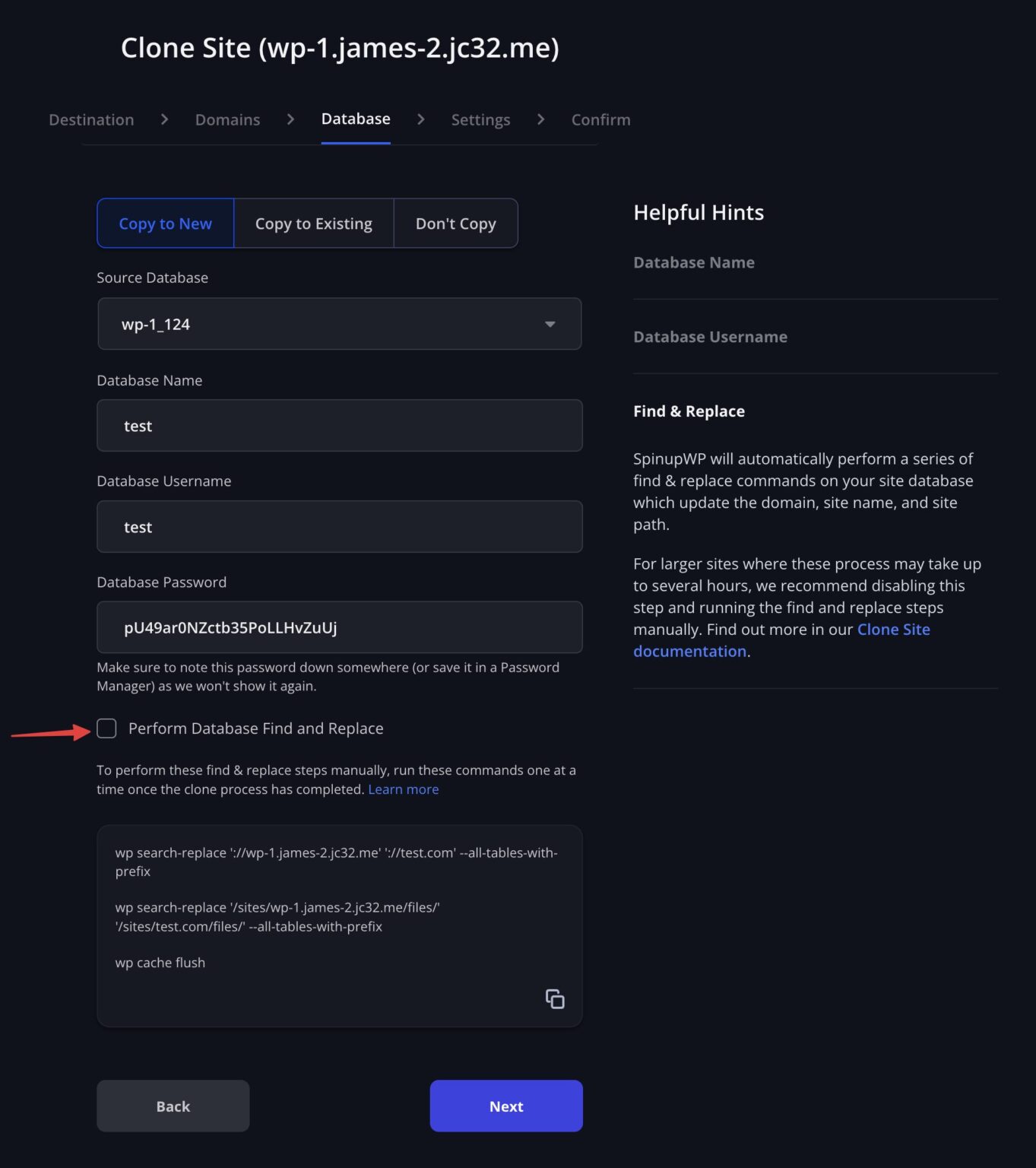This screenshot has width=1036, height=1168.
Task: Select the Copy to New option
Action: [x=164, y=223]
